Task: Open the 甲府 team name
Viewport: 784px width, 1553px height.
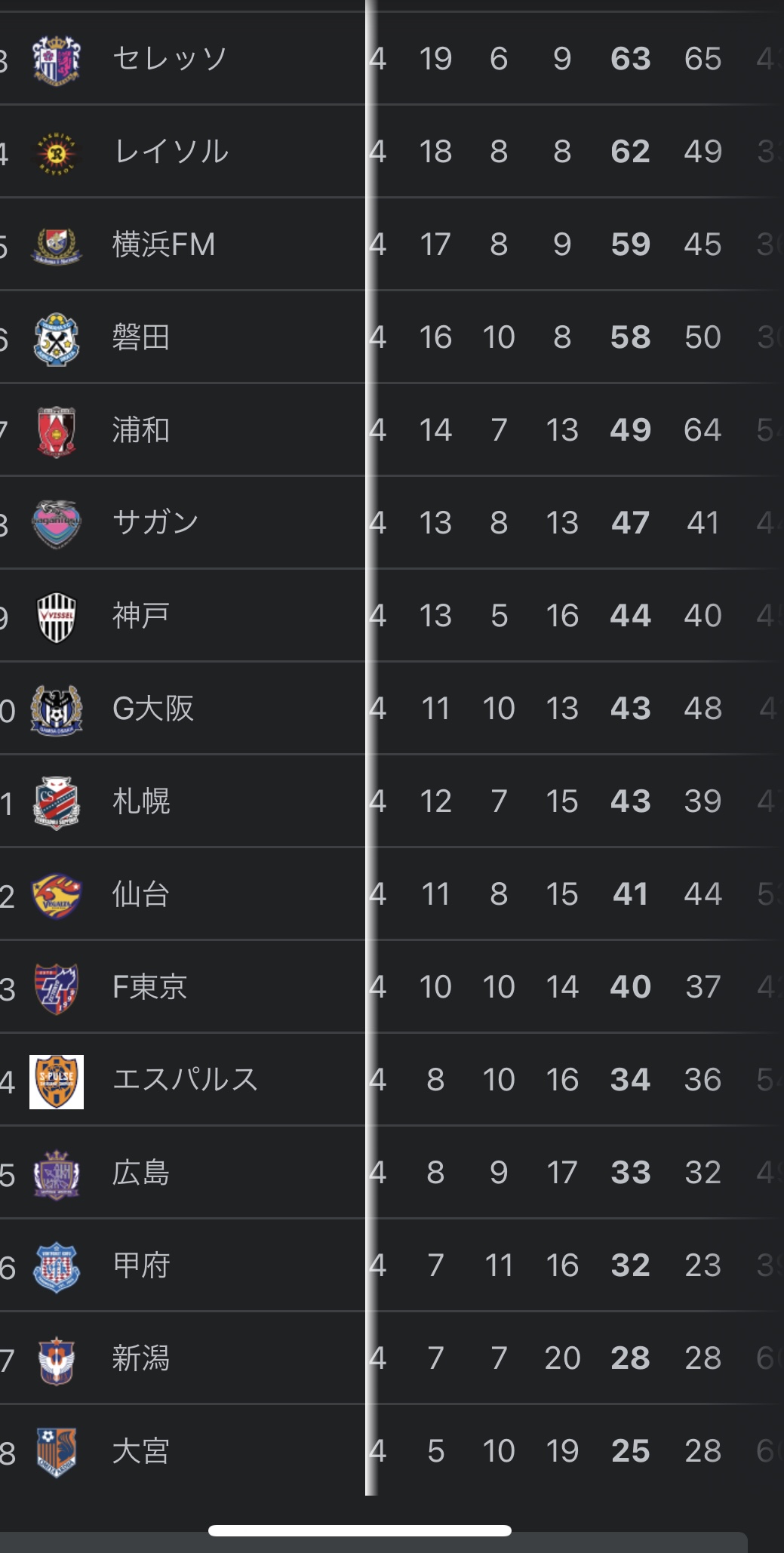Action: [x=141, y=1265]
